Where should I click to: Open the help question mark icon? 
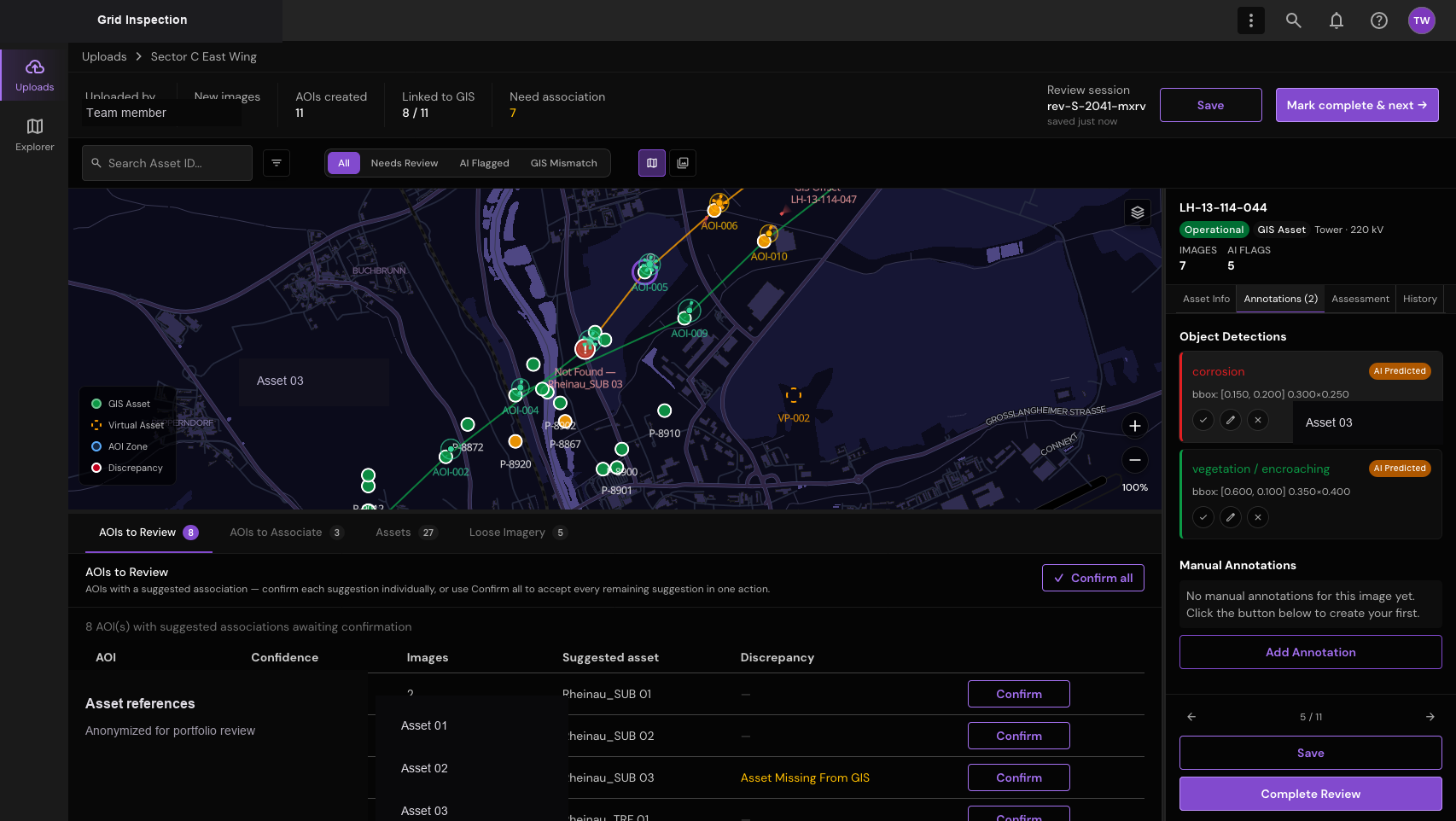(1379, 20)
